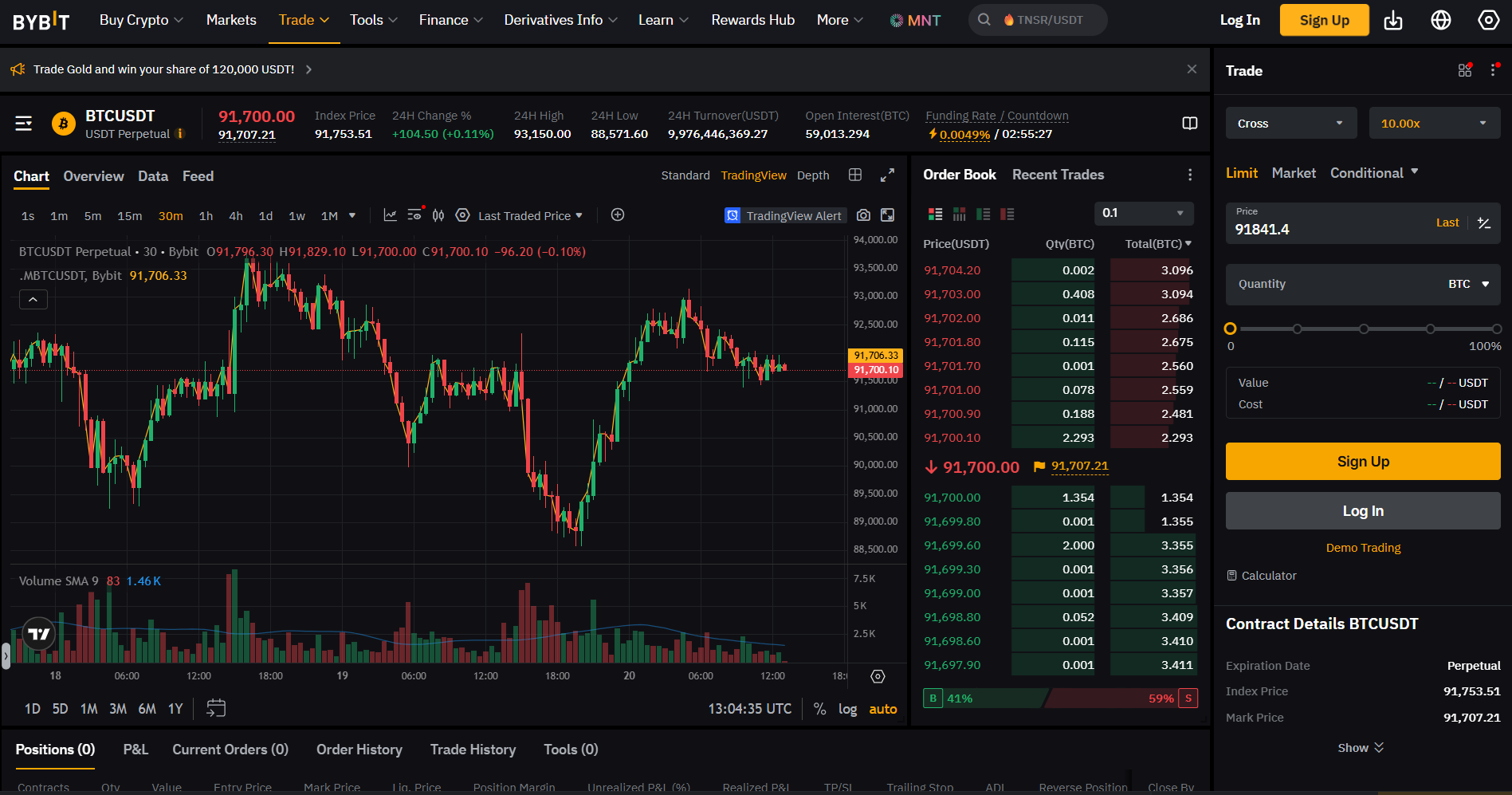Enable auto scaling on the chart
The image size is (1512, 795).
(882, 709)
